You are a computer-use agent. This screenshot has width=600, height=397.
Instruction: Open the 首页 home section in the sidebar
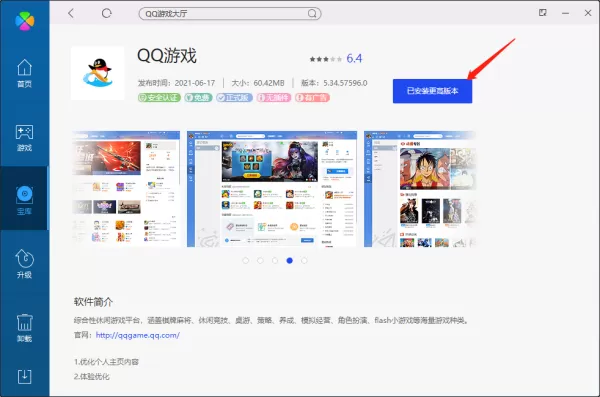coord(24,73)
